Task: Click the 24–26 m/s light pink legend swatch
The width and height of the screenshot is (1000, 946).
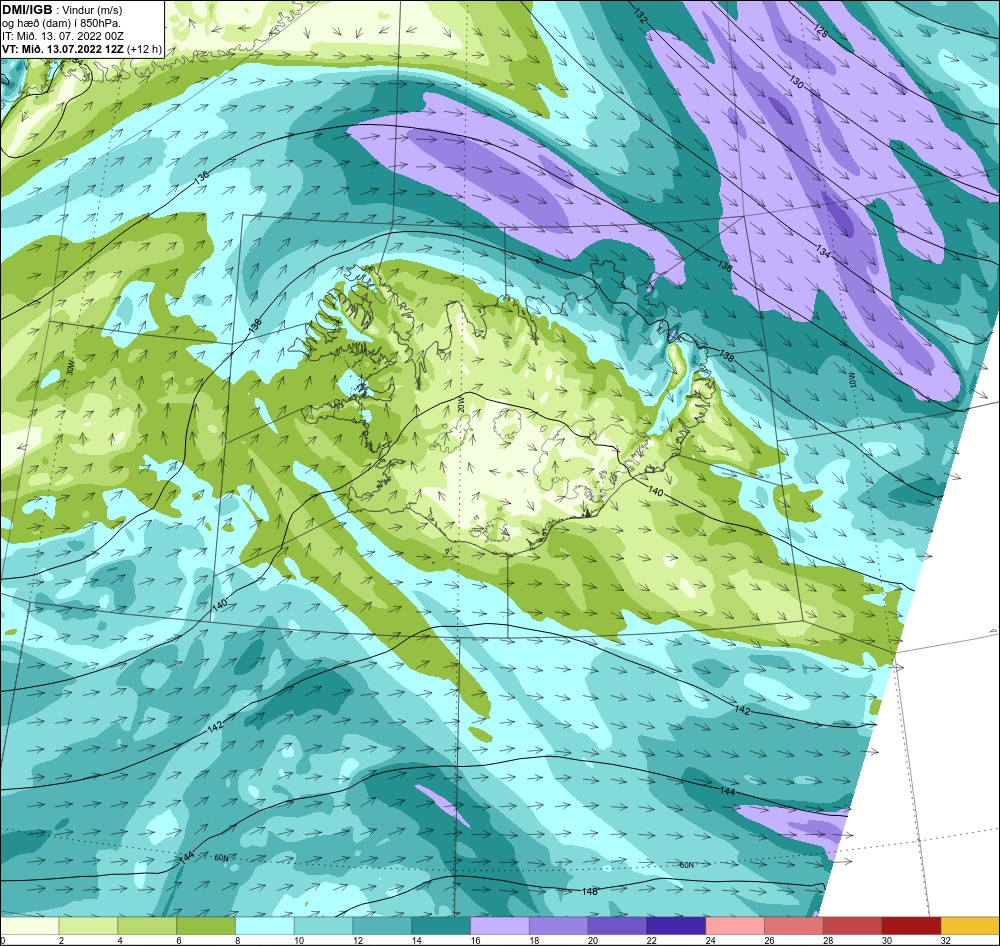Action: coord(735,926)
